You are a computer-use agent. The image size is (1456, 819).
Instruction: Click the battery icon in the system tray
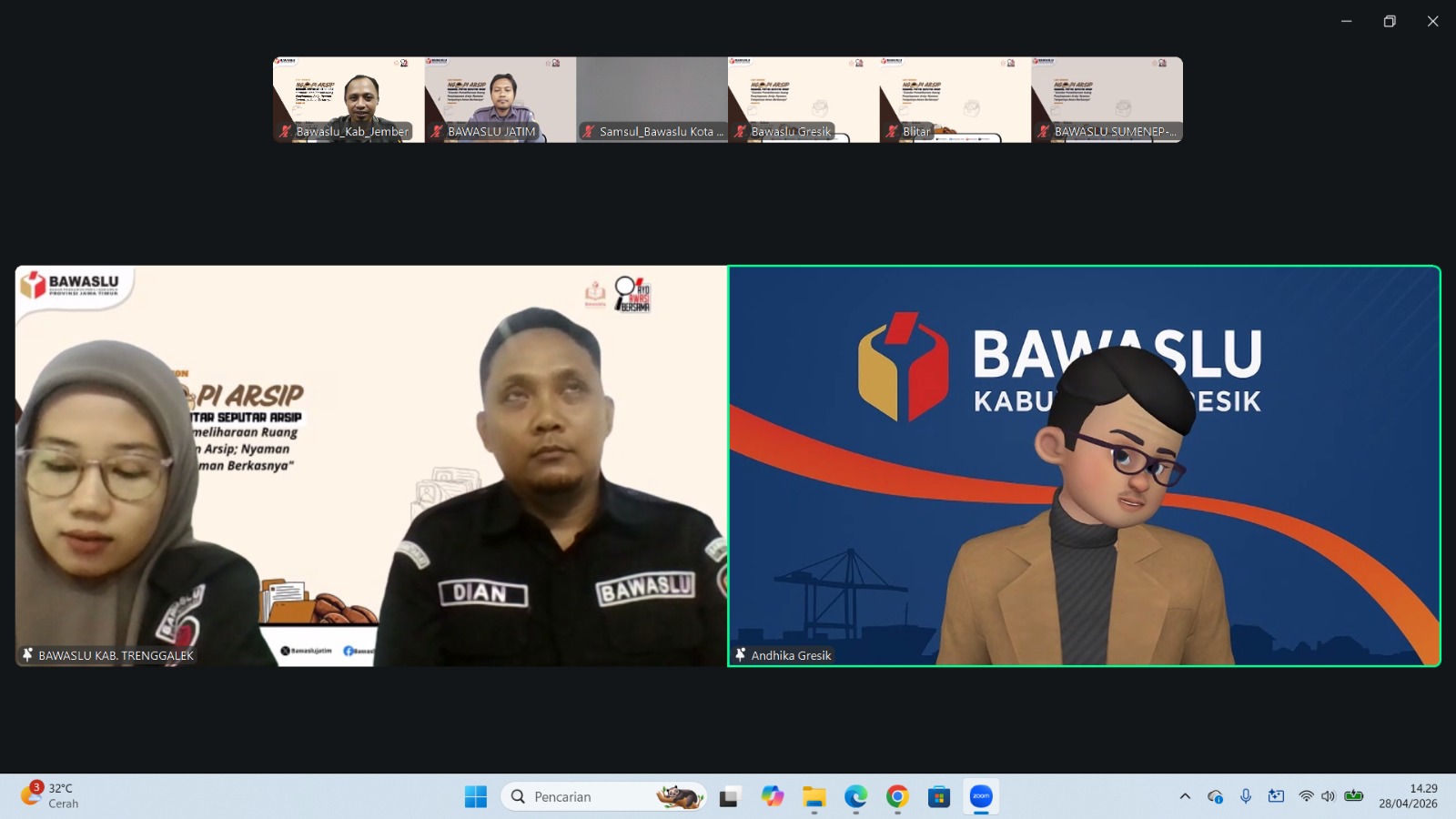coord(1354,796)
